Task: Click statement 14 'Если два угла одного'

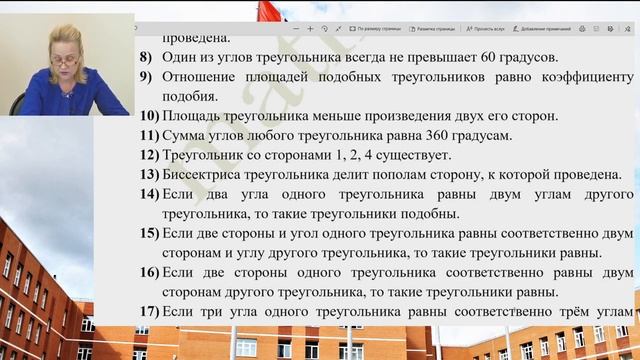Action: pos(387,204)
